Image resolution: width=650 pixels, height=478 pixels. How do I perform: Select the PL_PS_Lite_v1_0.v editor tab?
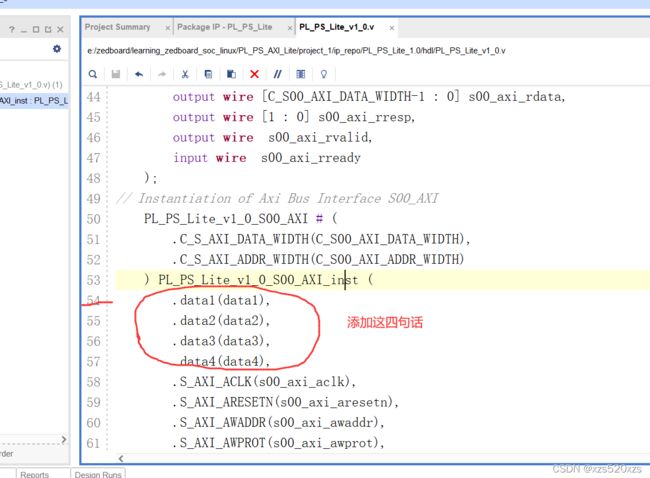[337, 27]
